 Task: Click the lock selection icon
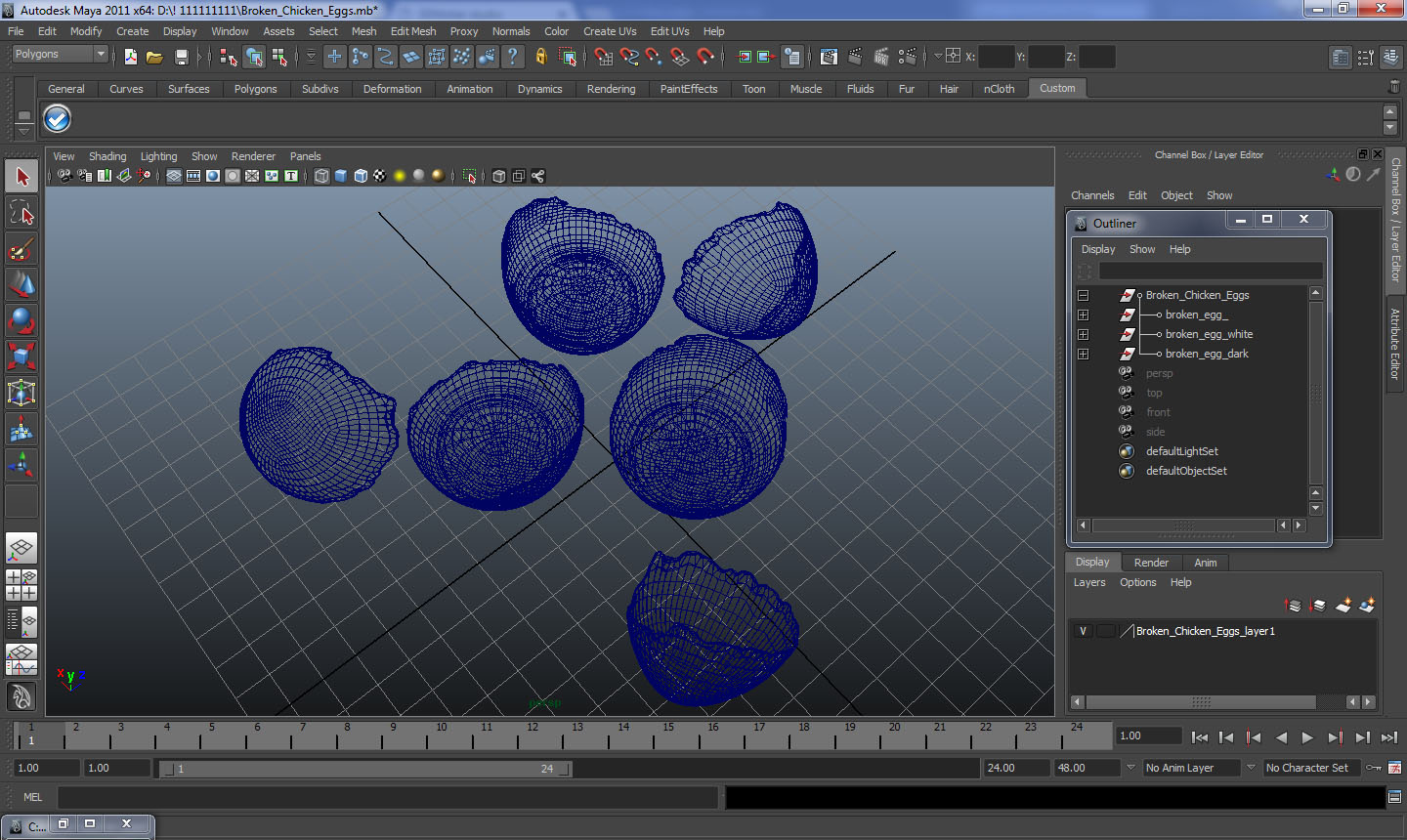[540, 57]
